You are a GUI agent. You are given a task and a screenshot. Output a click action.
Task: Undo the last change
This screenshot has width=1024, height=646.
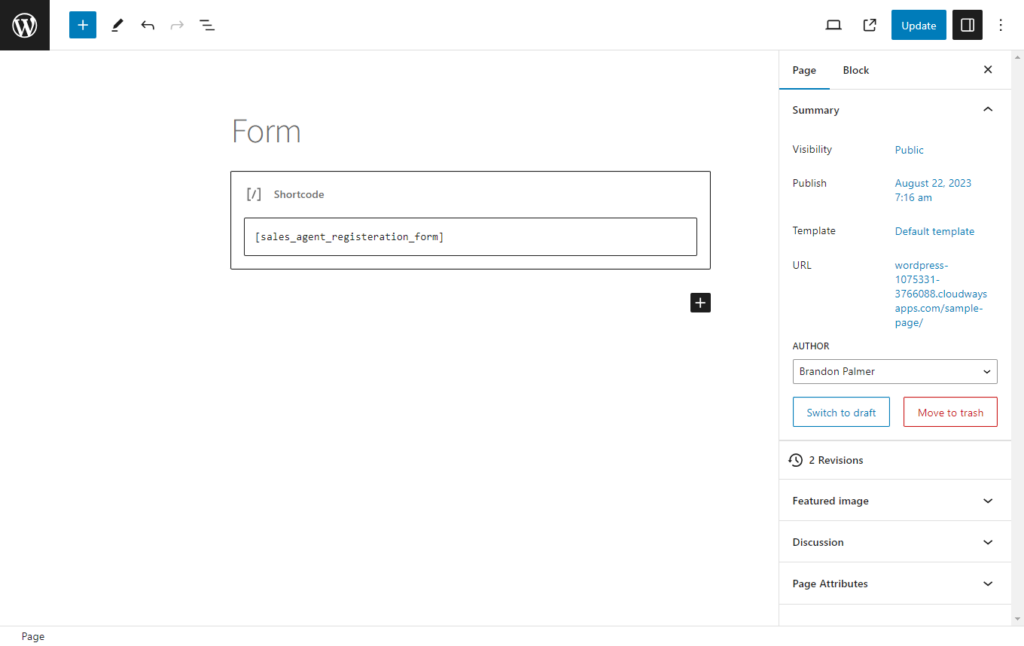(x=148, y=25)
